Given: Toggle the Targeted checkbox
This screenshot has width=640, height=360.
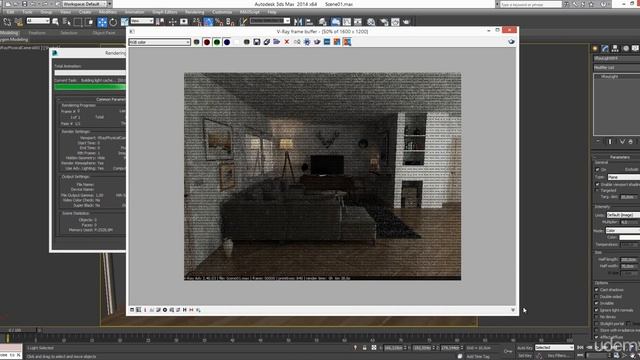Looking at the screenshot, I should click(598, 191).
